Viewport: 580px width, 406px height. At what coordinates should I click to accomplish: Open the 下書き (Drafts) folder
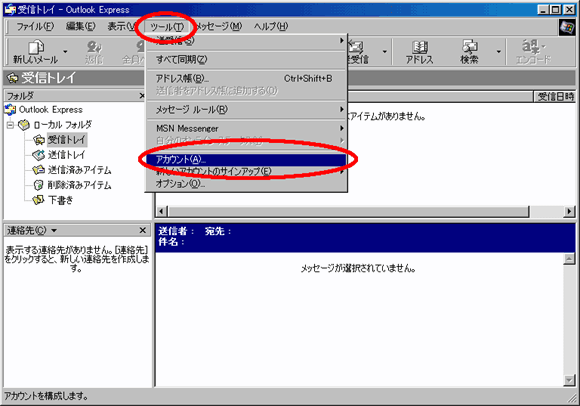[x=53, y=200]
